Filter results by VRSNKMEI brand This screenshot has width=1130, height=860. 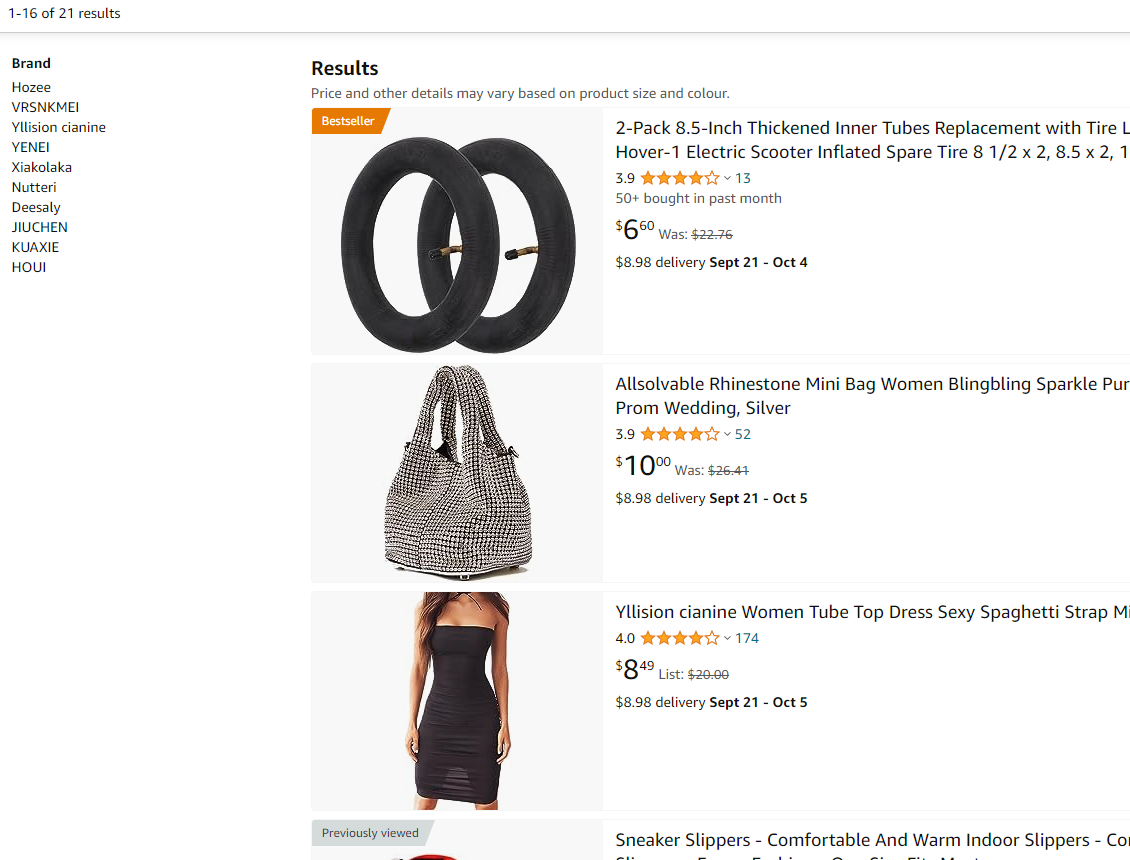click(x=45, y=107)
